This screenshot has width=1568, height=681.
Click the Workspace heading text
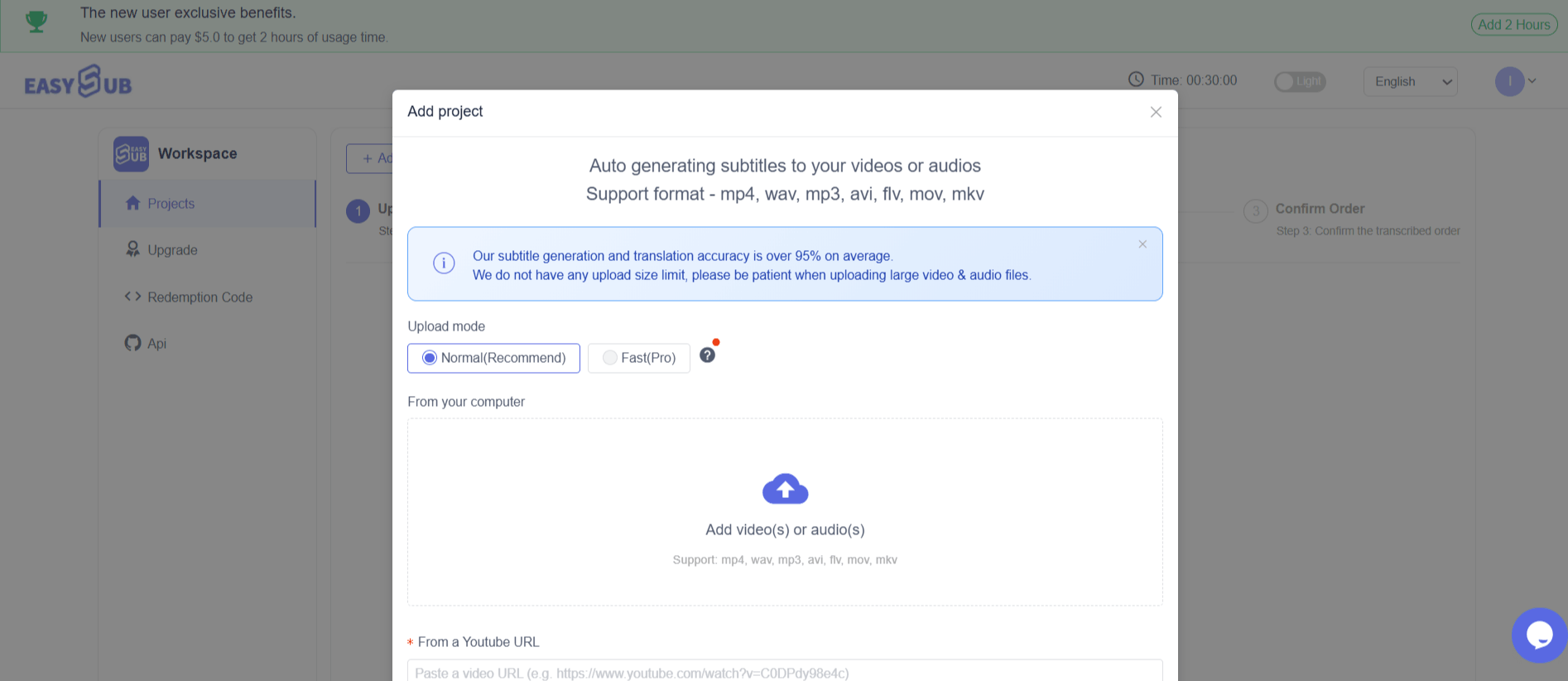point(198,153)
